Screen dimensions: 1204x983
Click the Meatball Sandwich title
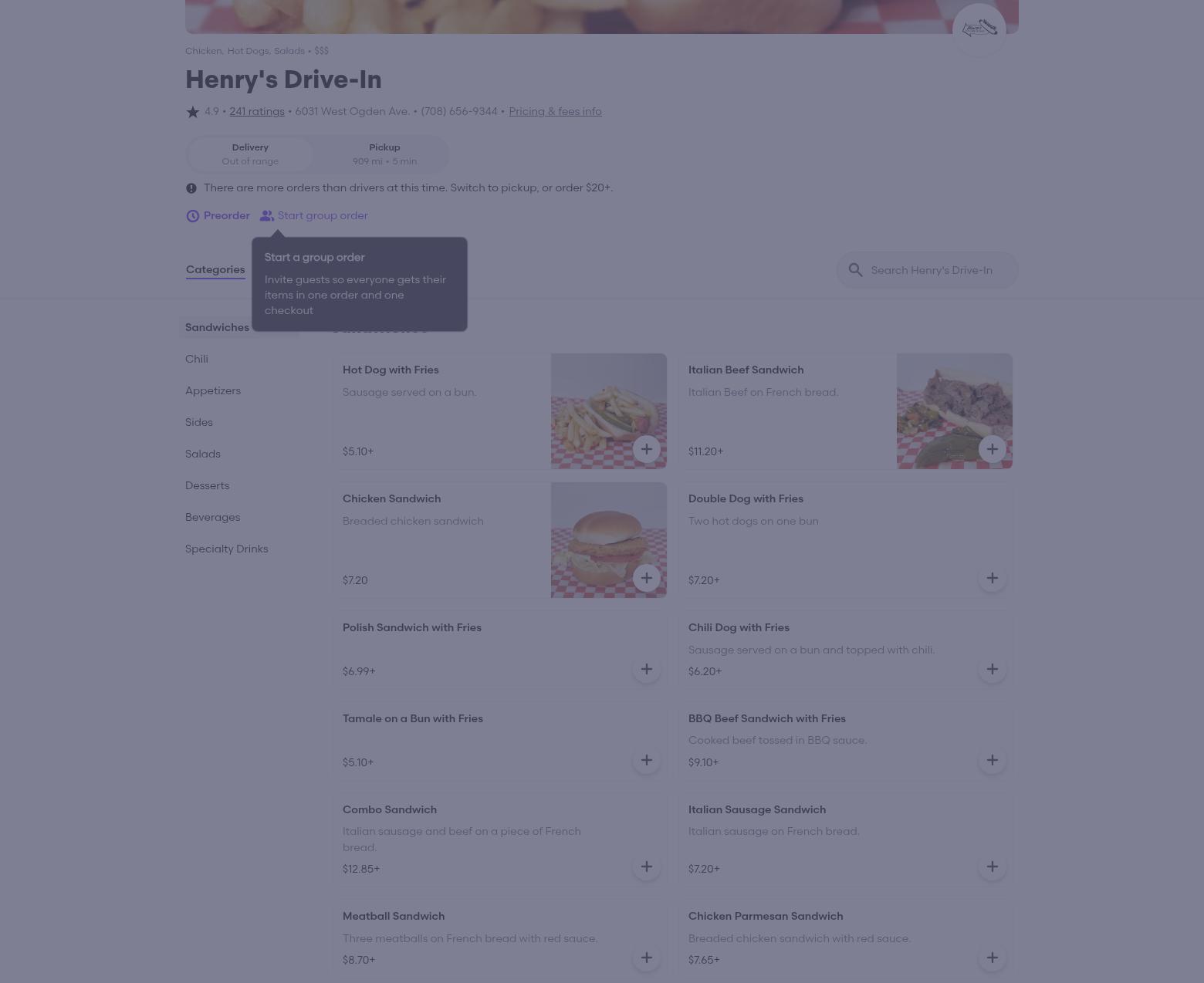394,916
